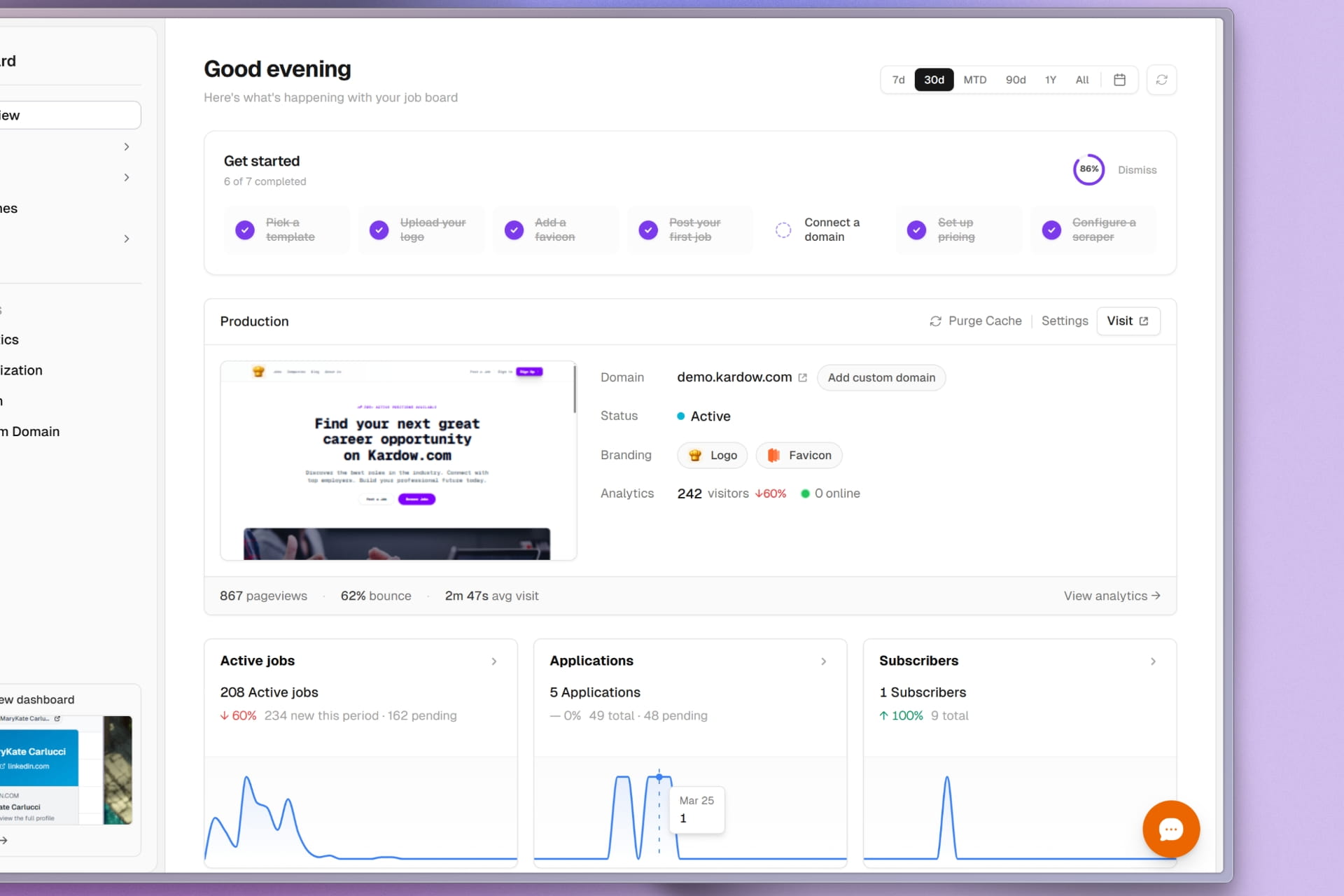Click the 86% progress ring
1344x896 pixels.
1088,169
